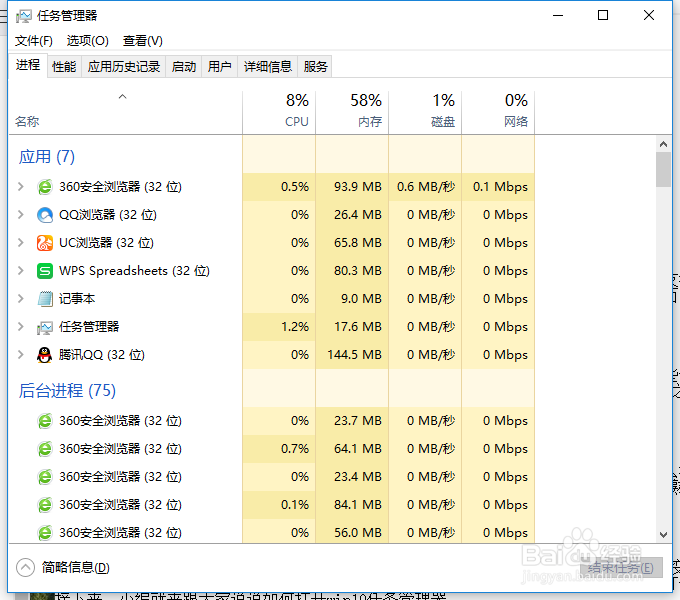
Task: Click the 0.6 MB/秒 disk value
Action: (x=426, y=187)
